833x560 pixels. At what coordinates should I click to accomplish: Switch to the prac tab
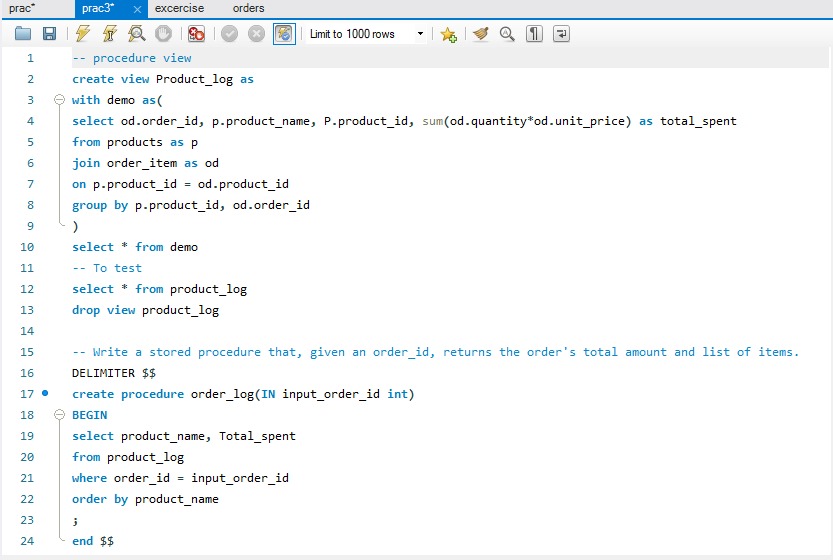click(22, 9)
